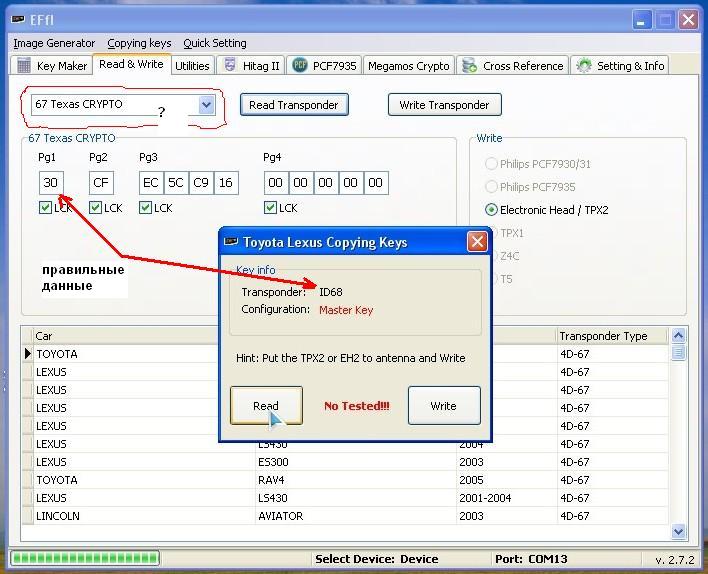Click the Pg2 field containing CF

[101, 182]
